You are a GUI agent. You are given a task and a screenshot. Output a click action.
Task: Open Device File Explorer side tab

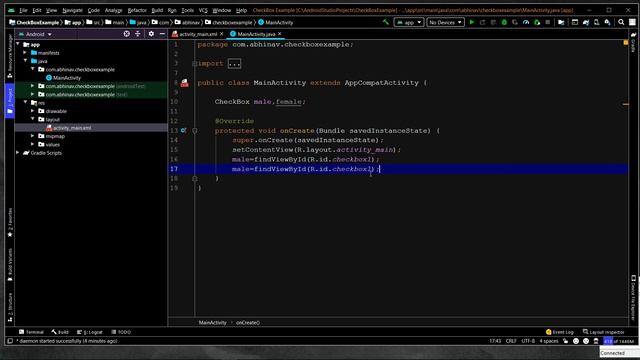point(633,297)
